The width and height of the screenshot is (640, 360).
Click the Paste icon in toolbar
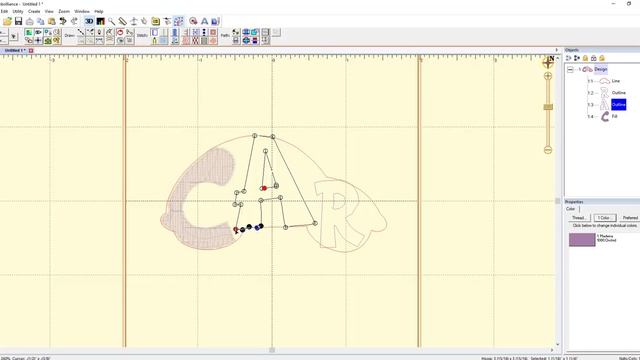[x=51, y=21]
